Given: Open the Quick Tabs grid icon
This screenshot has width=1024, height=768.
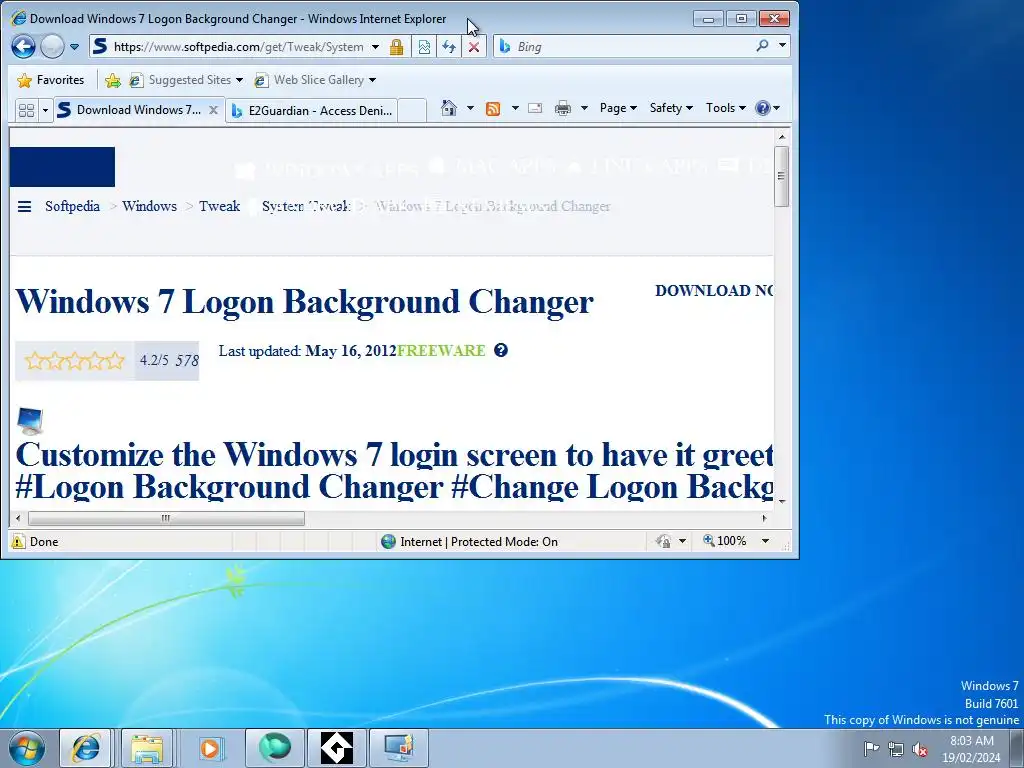Looking at the screenshot, I should click(x=27, y=110).
